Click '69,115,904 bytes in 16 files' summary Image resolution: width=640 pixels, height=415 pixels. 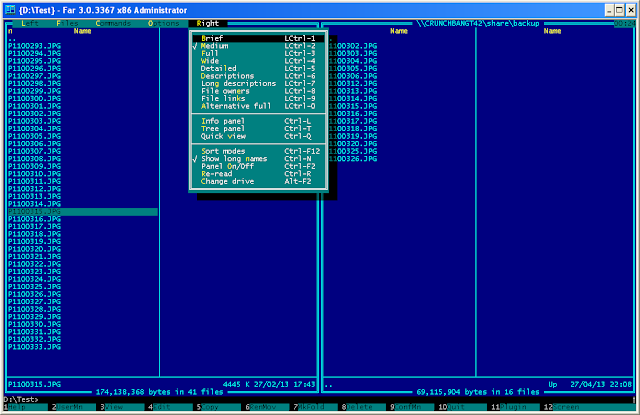click(x=478, y=392)
